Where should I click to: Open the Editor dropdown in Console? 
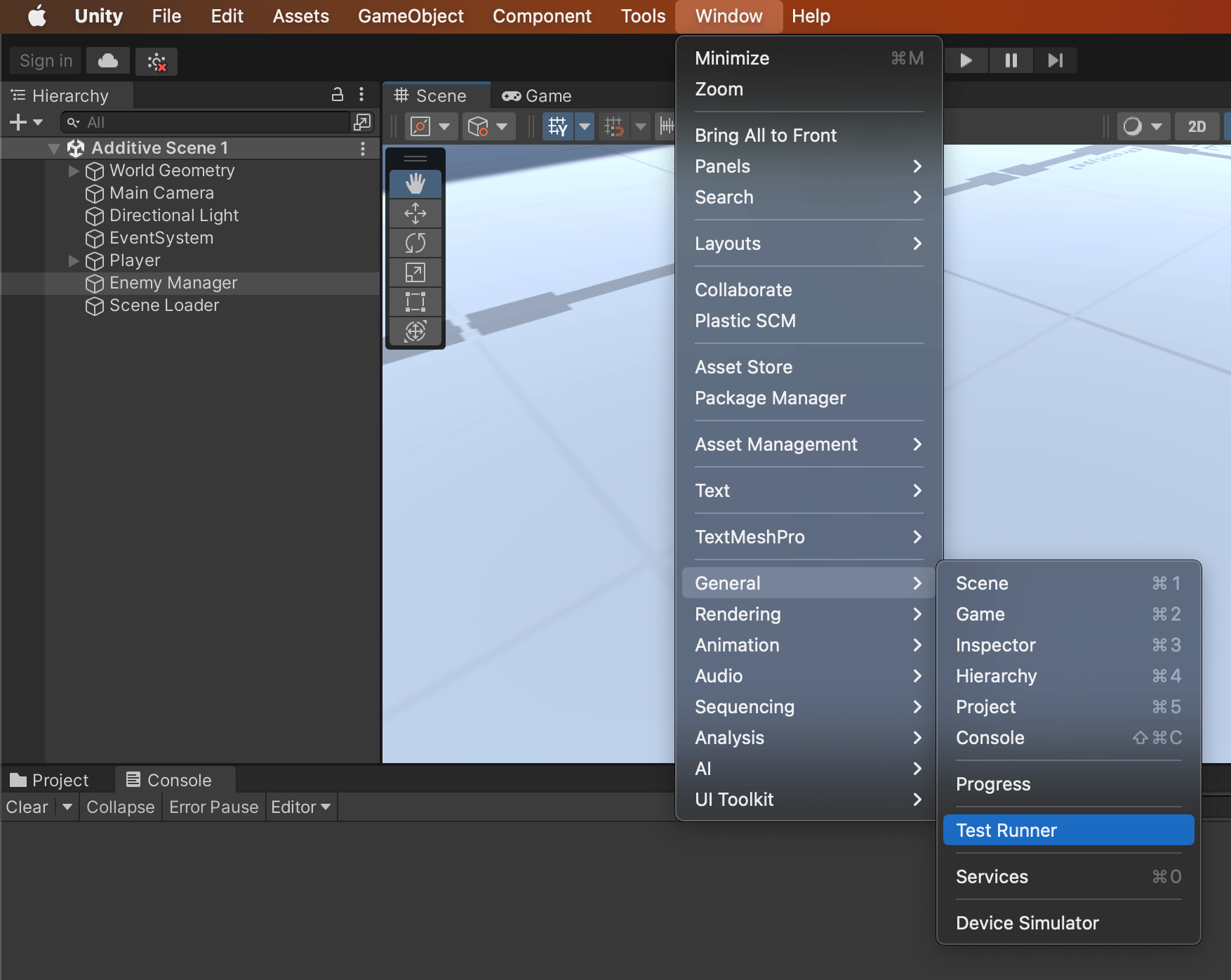pyautogui.click(x=301, y=807)
